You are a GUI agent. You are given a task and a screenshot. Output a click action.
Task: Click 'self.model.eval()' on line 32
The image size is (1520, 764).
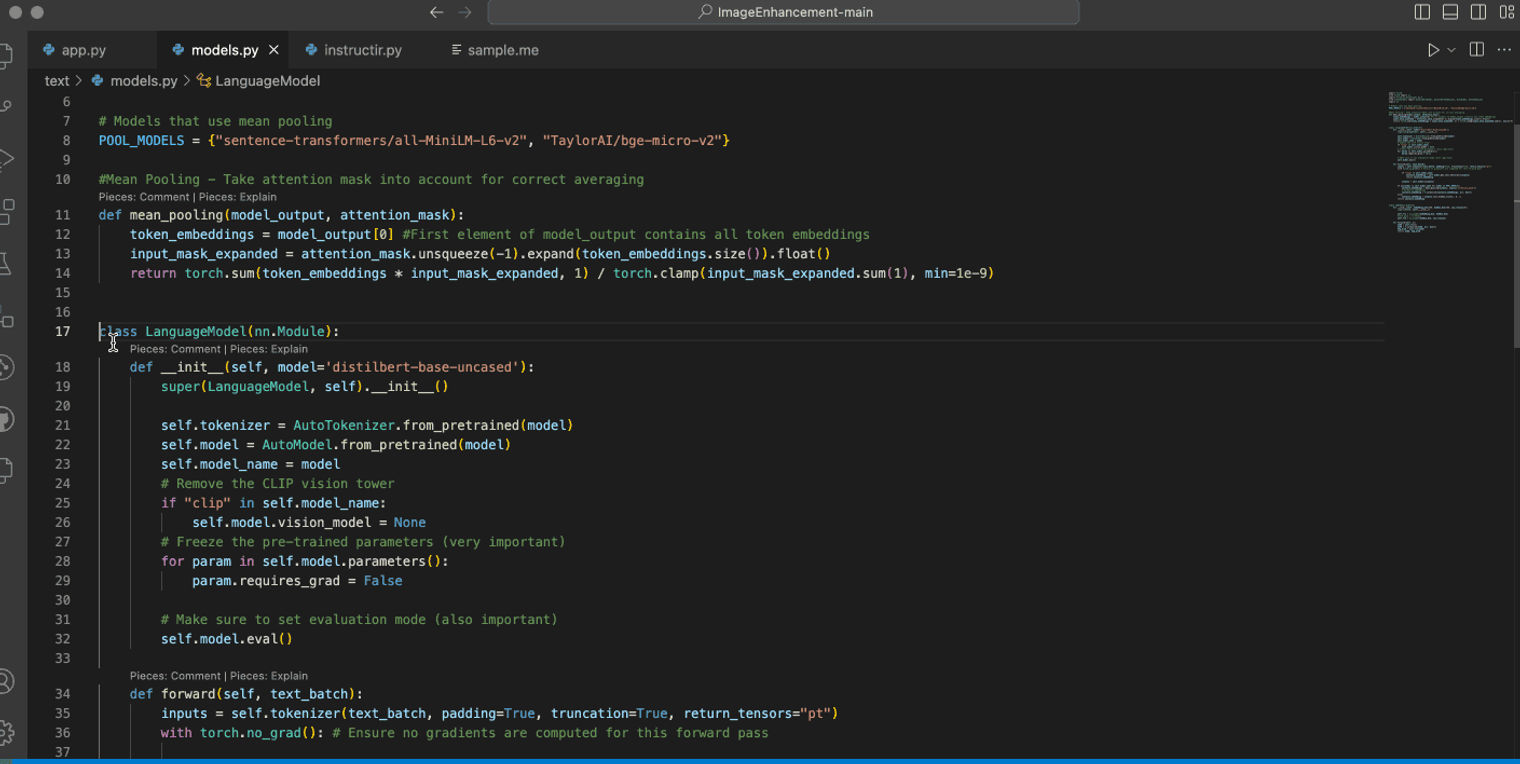(x=227, y=639)
